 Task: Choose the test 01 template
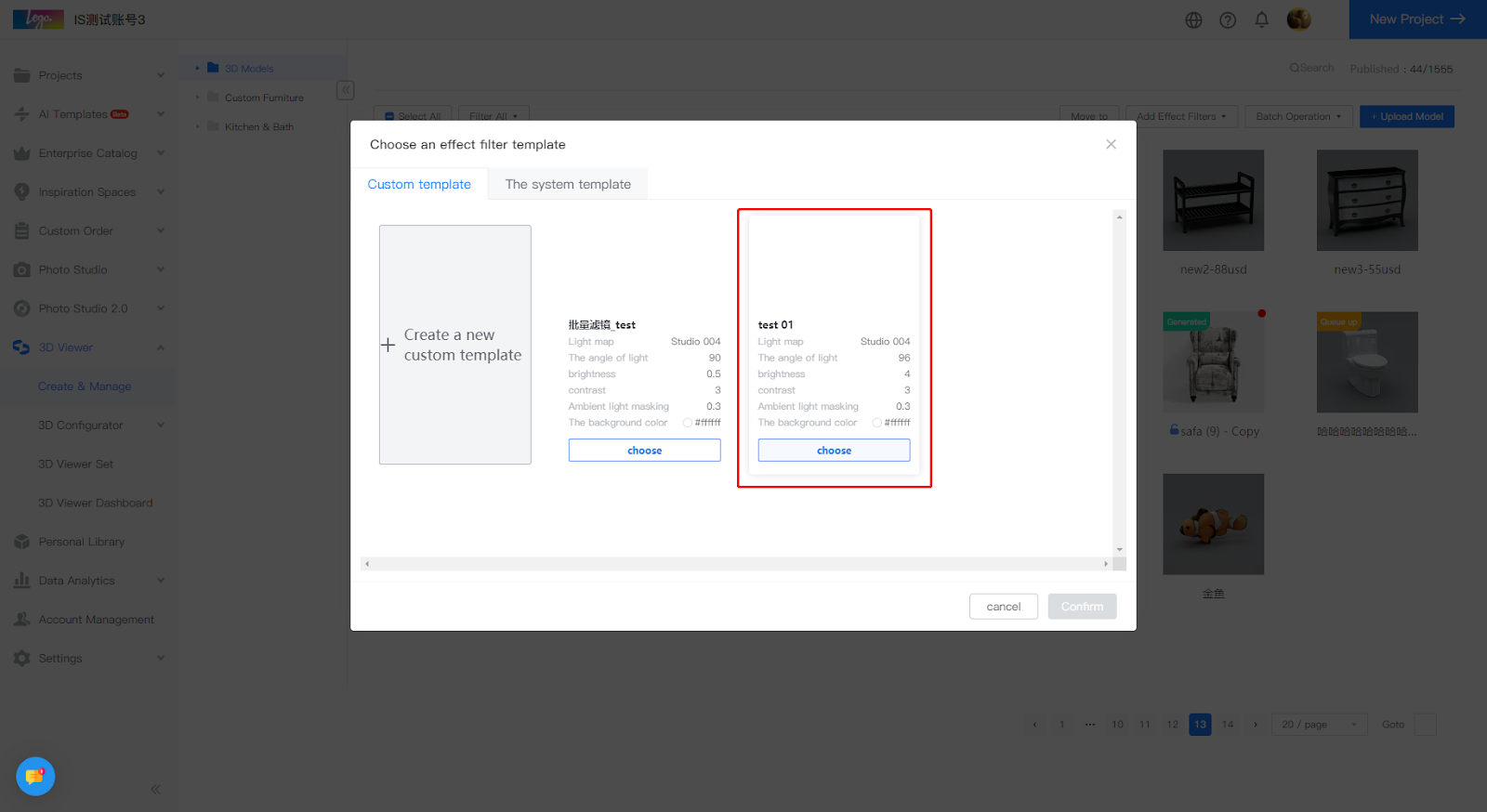click(x=834, y=451)
